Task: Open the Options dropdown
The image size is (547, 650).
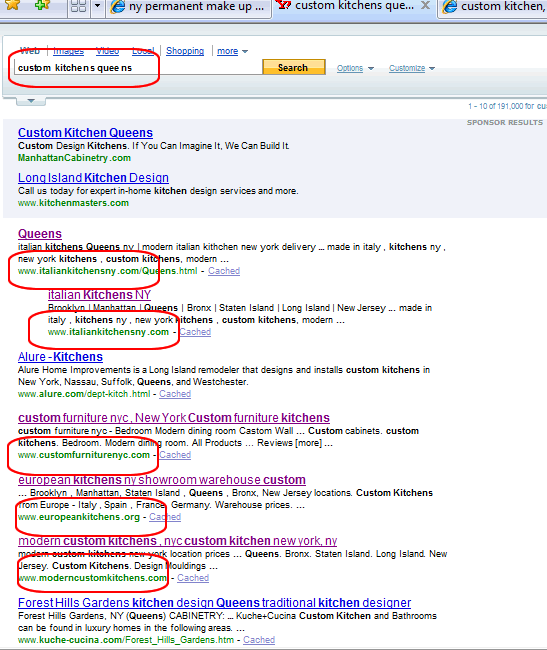Action: tap(355, 68)
